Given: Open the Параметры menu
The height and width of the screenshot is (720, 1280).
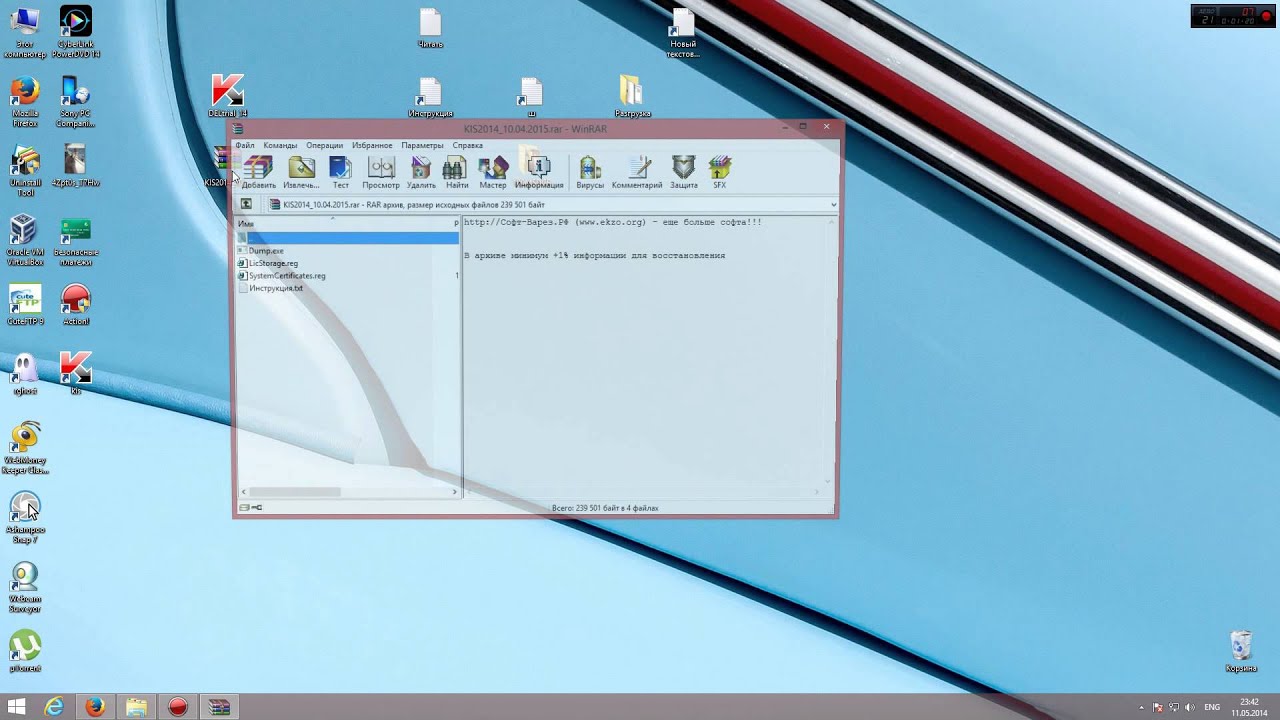Looking at the screenshot, I should (422, 145).
